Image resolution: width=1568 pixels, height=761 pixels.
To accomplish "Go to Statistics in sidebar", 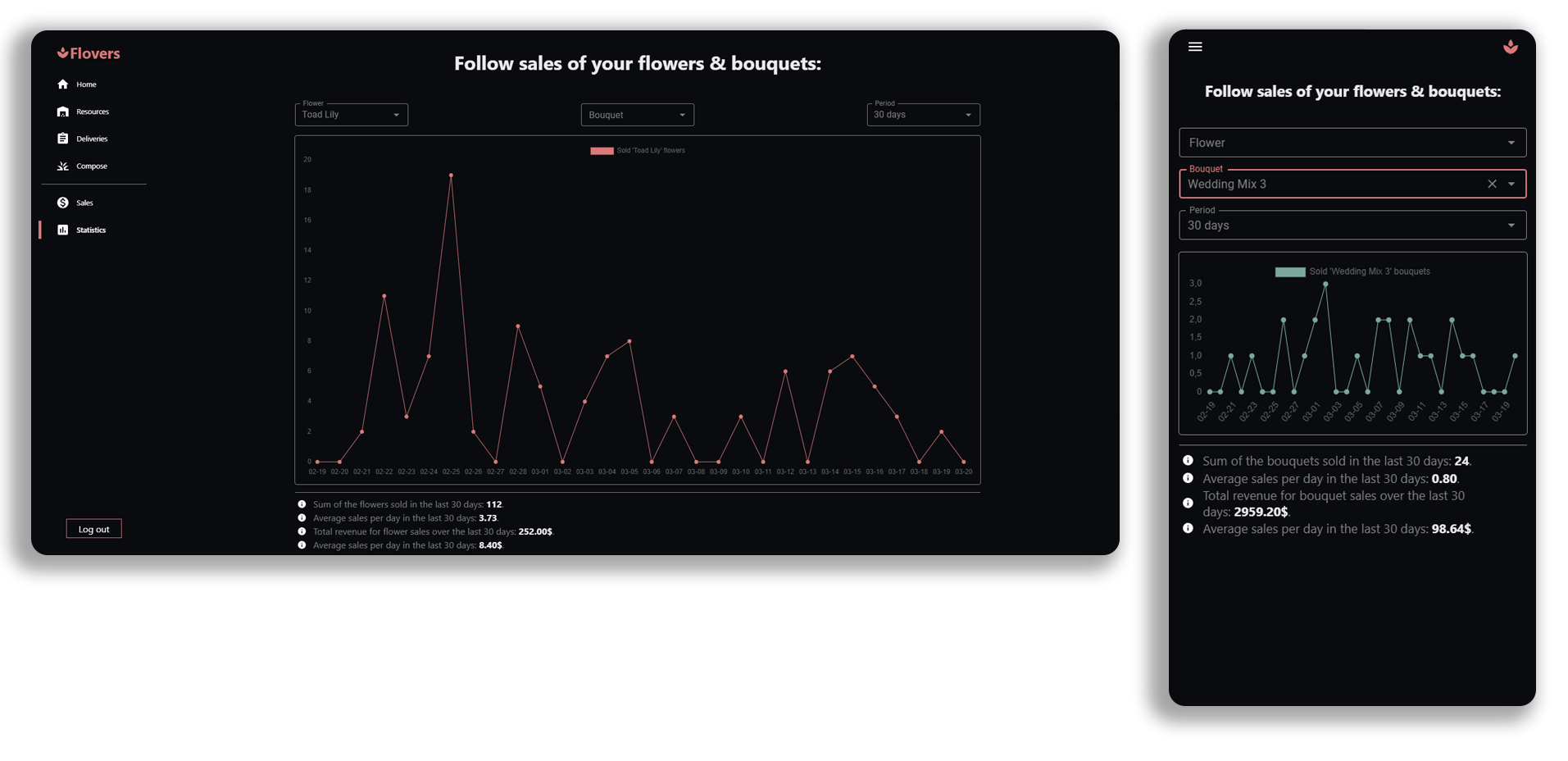I will click(91, 230).
